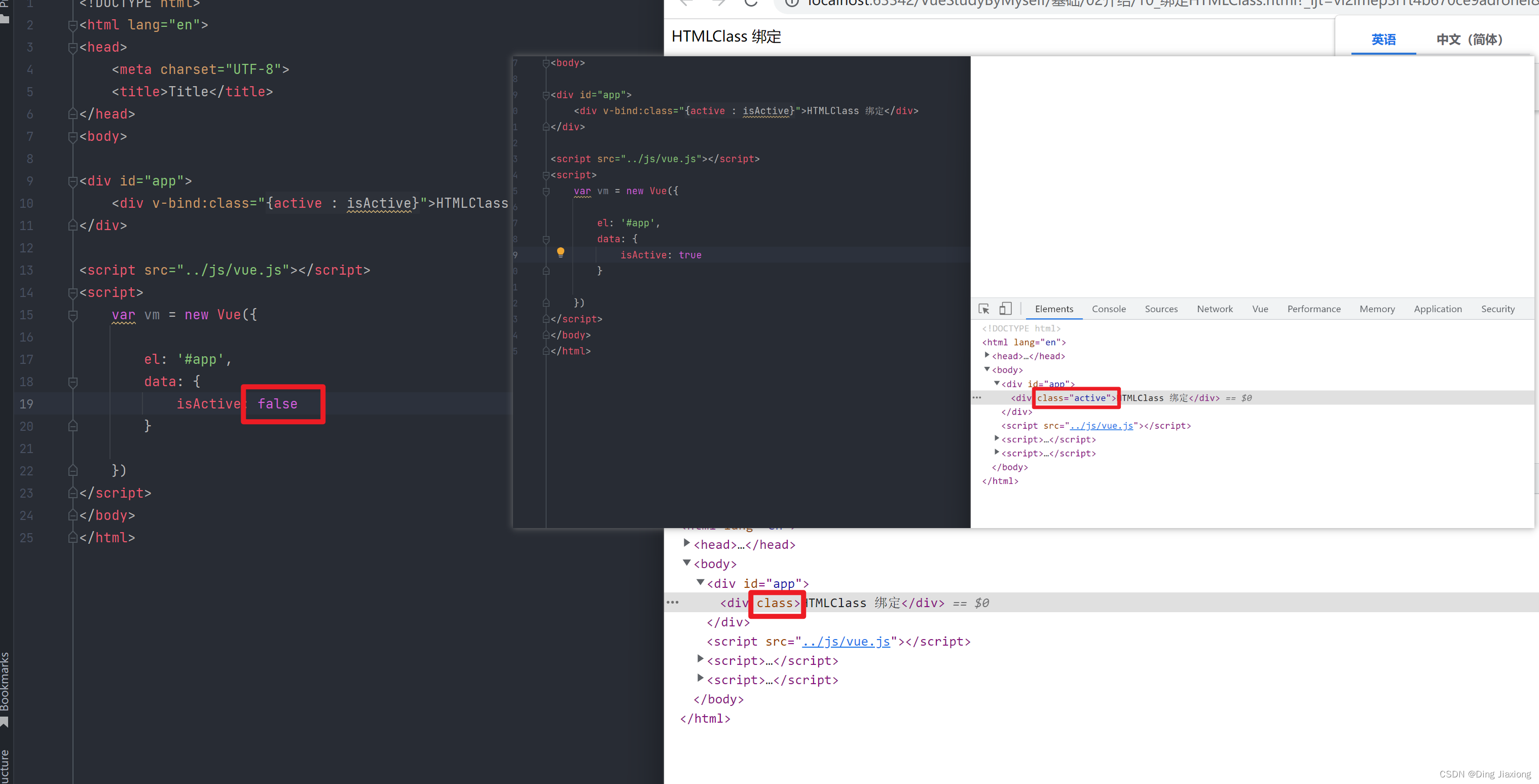The width and height of the screenshot is (1539, 784).
Task: Expand the first script node in upper DevTools
Action: (x=997, y=438)
